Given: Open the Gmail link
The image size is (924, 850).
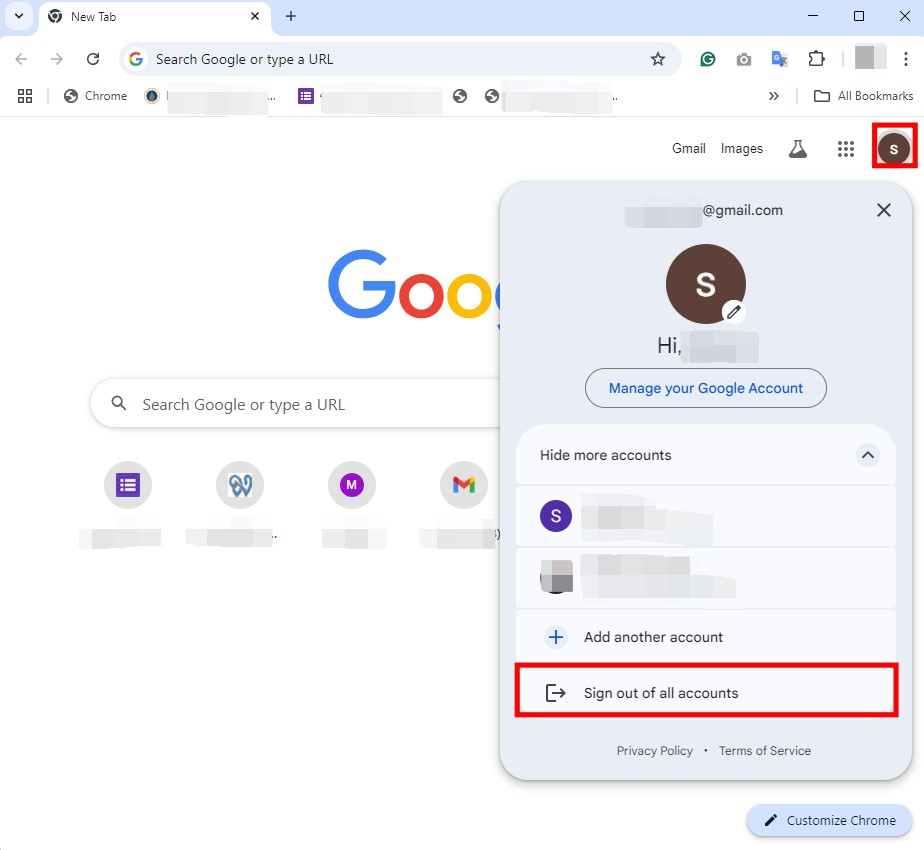Looking at the screenshot, I should [688, 148].
